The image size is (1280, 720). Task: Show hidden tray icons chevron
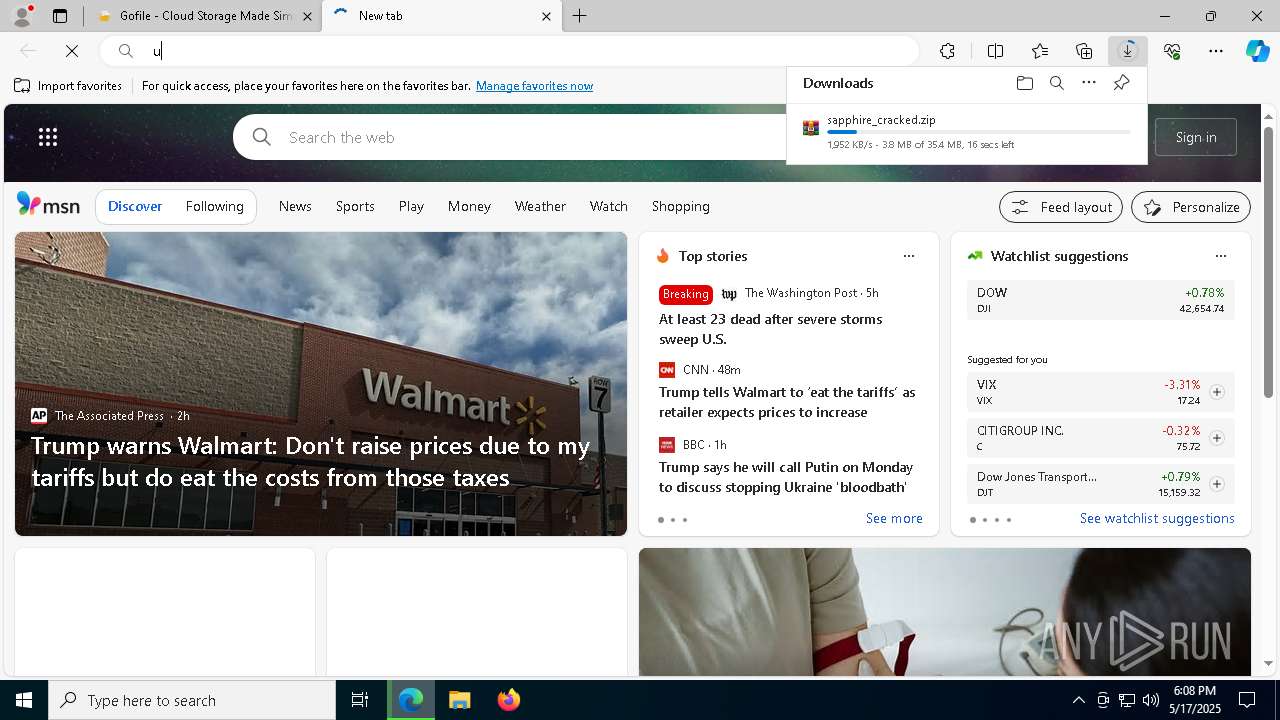[1078, 700]
